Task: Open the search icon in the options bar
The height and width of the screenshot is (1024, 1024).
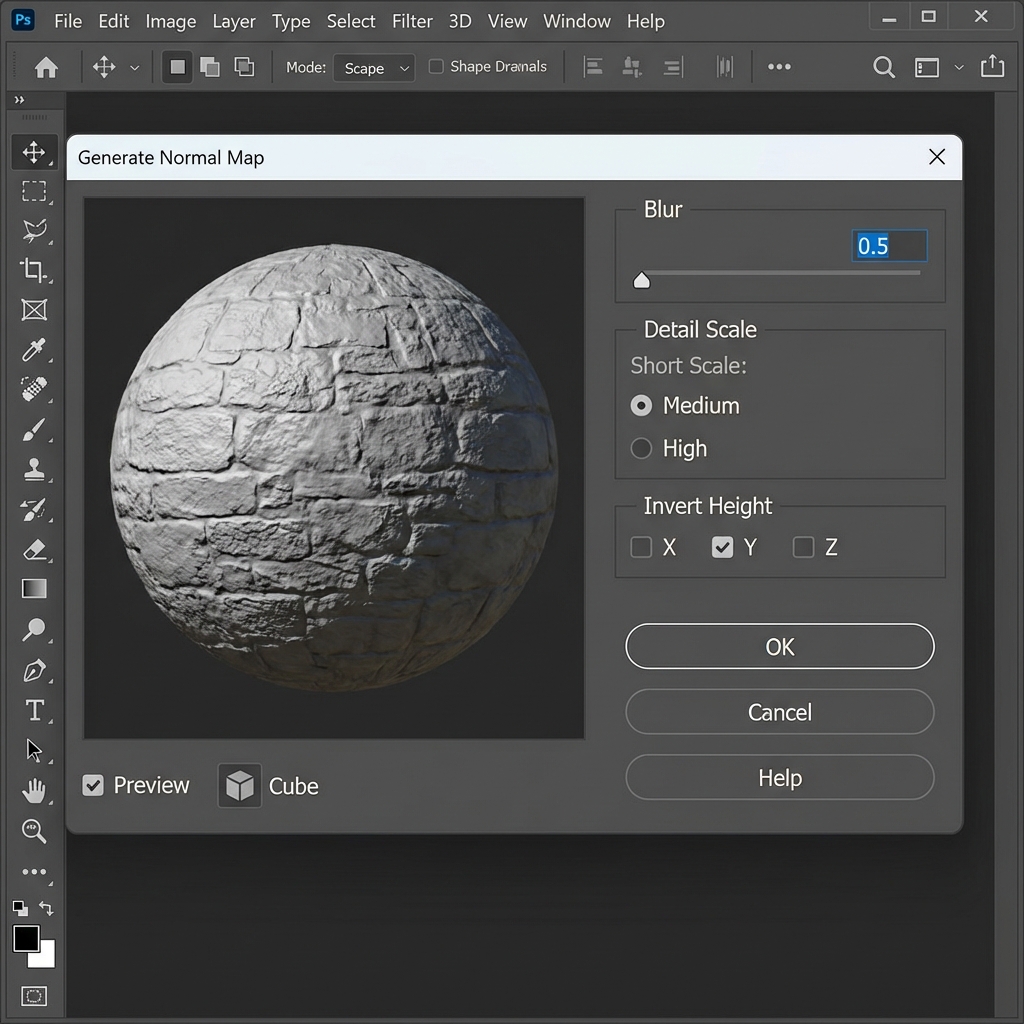Action: (x=884, y=67)
